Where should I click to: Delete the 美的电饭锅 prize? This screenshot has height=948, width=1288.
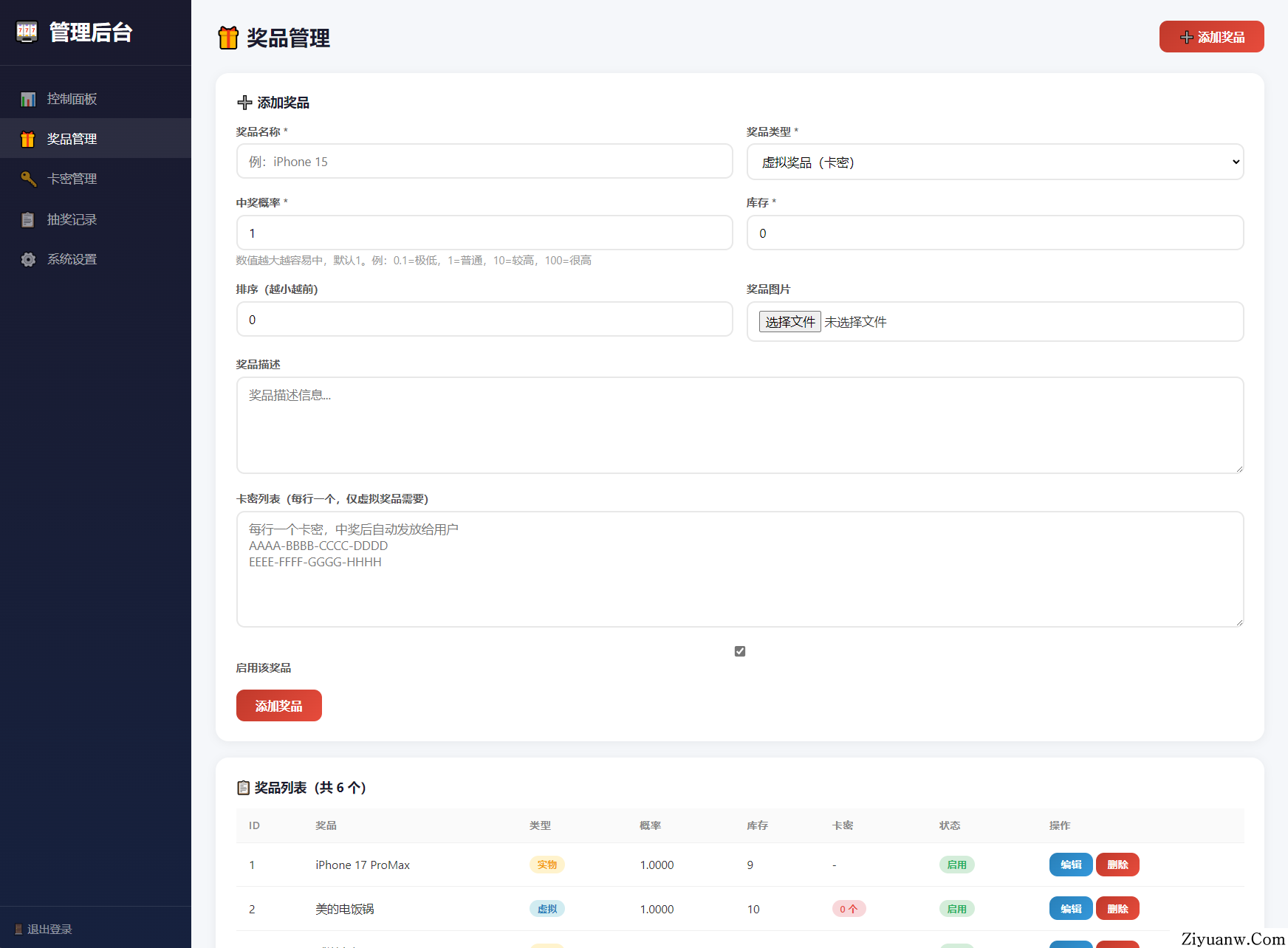click(x=1117, y=909)
